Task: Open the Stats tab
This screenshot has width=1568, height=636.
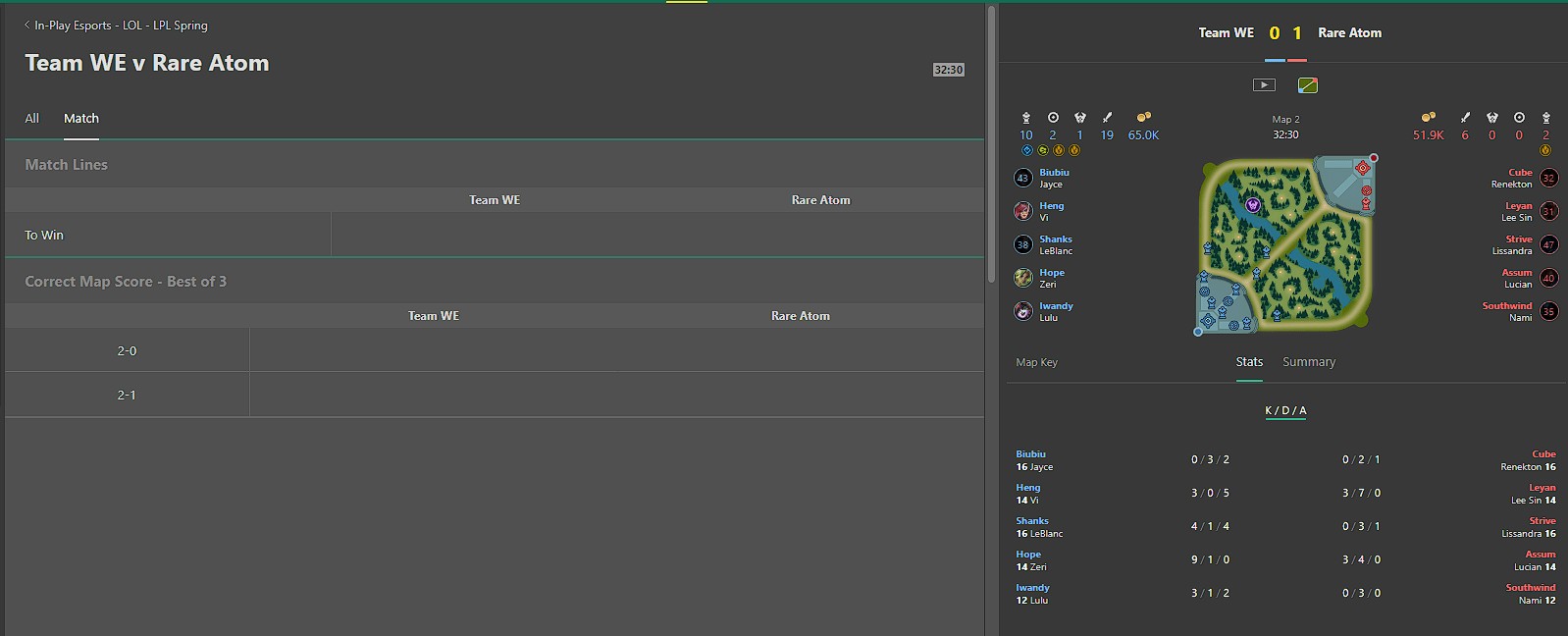Action: tap(1249, 362)
